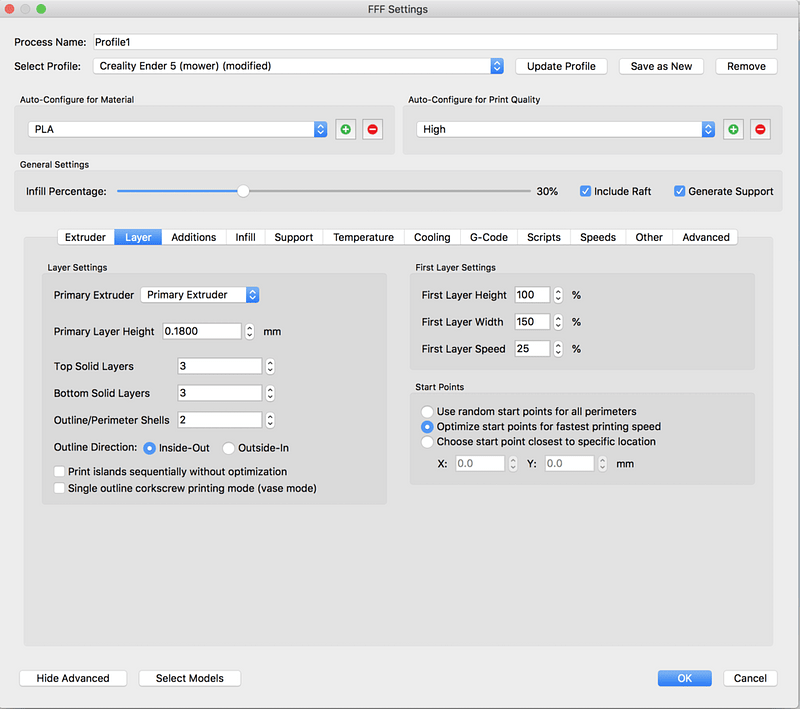Screen dimensions: 800x709
Task: Switch to the G-Code tab
Action: 489,237
